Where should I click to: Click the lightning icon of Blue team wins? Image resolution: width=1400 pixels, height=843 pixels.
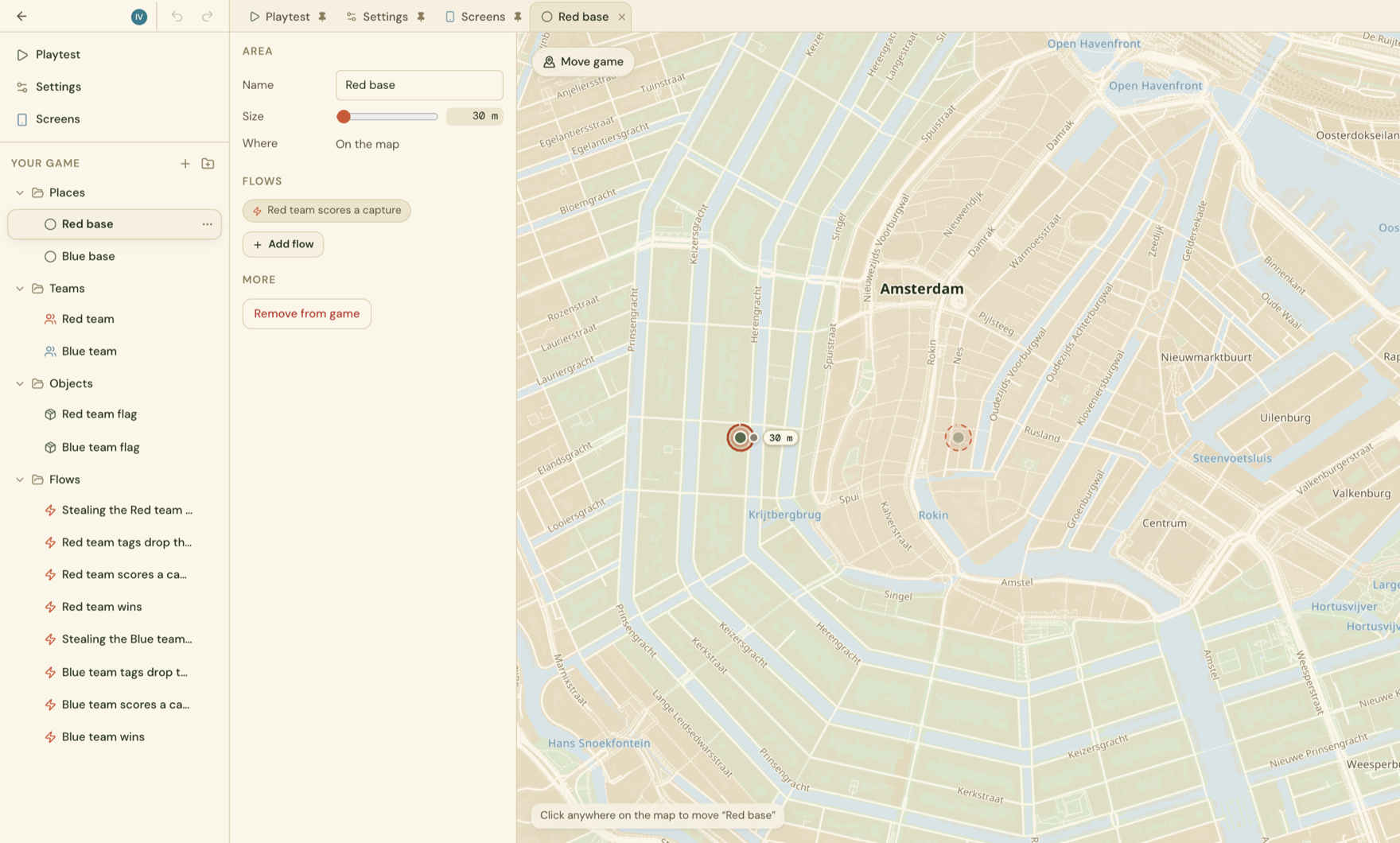50,737
